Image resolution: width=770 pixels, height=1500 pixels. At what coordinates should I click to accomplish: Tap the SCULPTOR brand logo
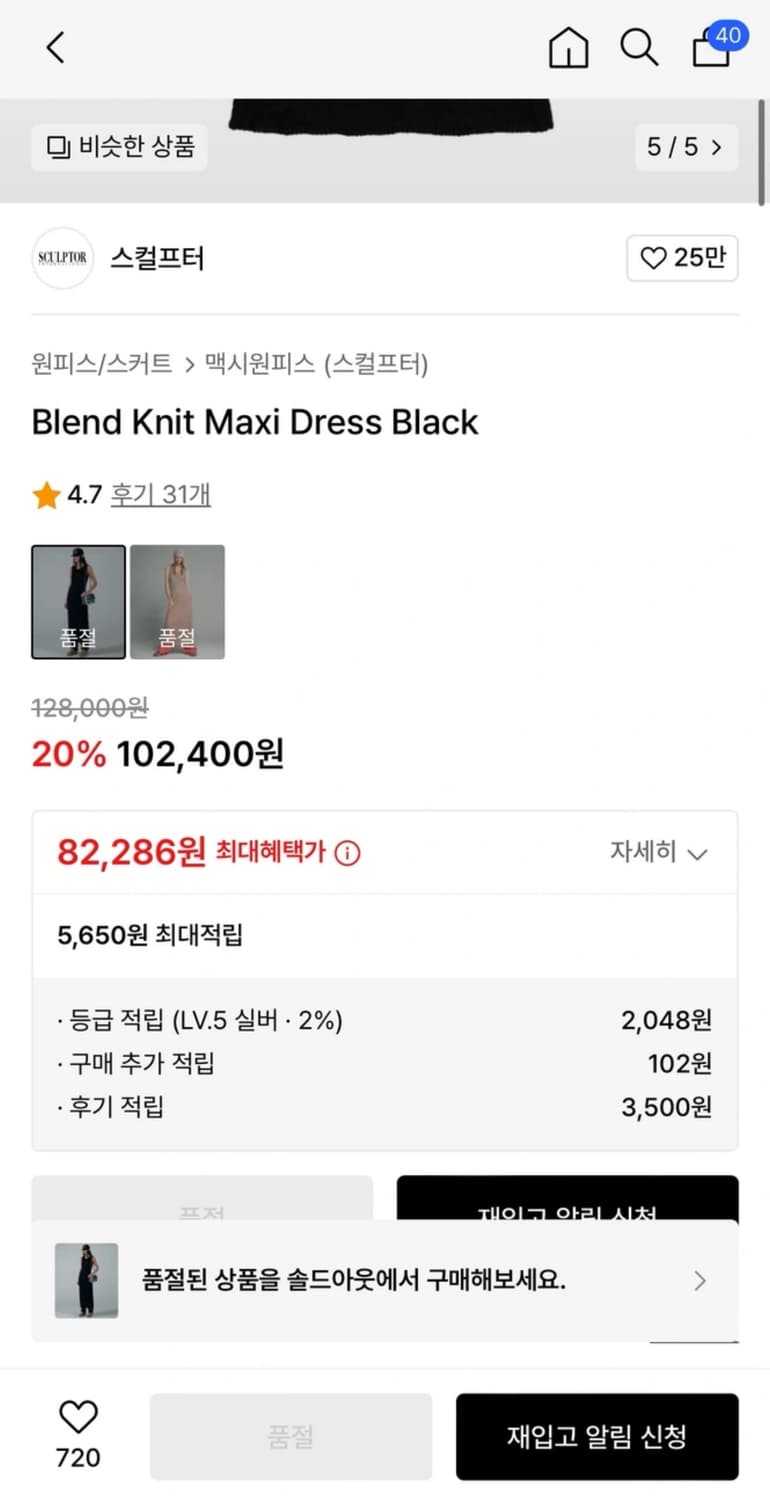(x=62, y=258)
